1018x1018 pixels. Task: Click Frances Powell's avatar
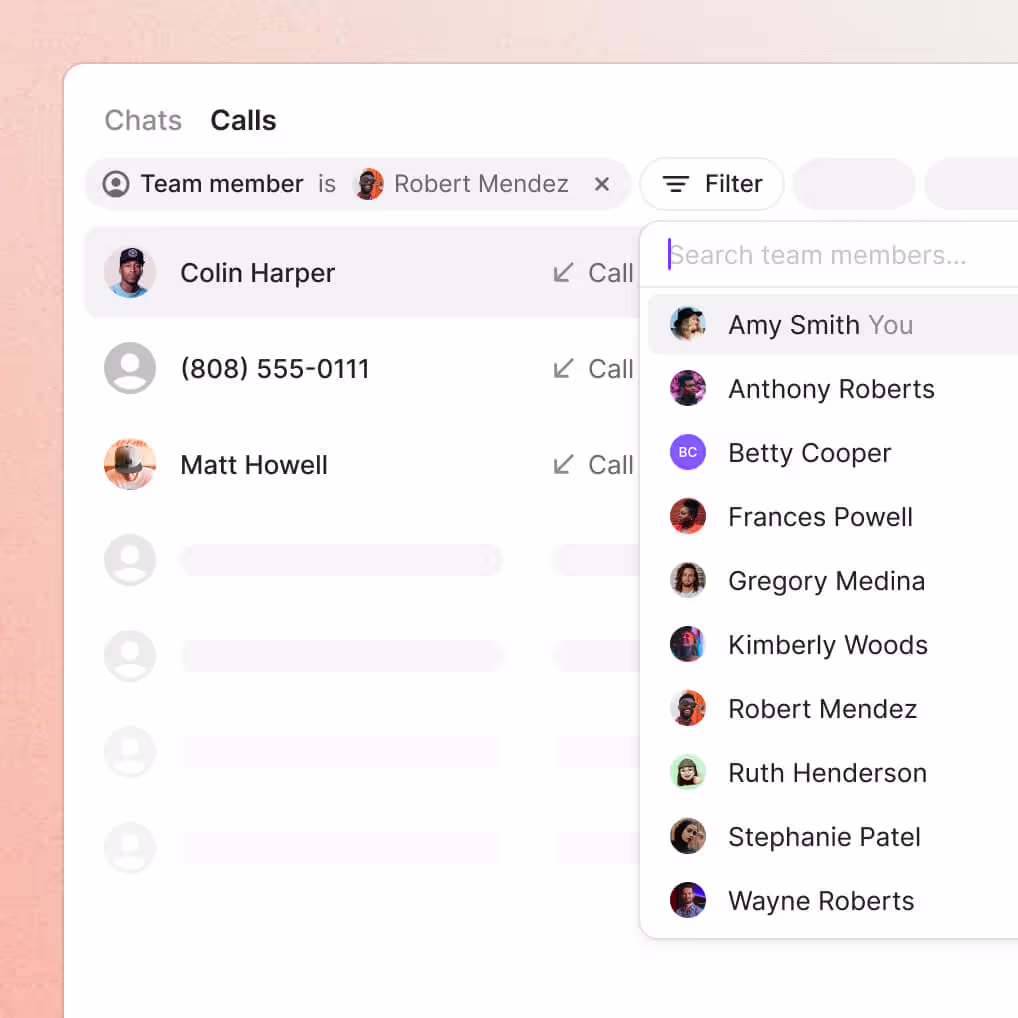(x=688, y=517)
